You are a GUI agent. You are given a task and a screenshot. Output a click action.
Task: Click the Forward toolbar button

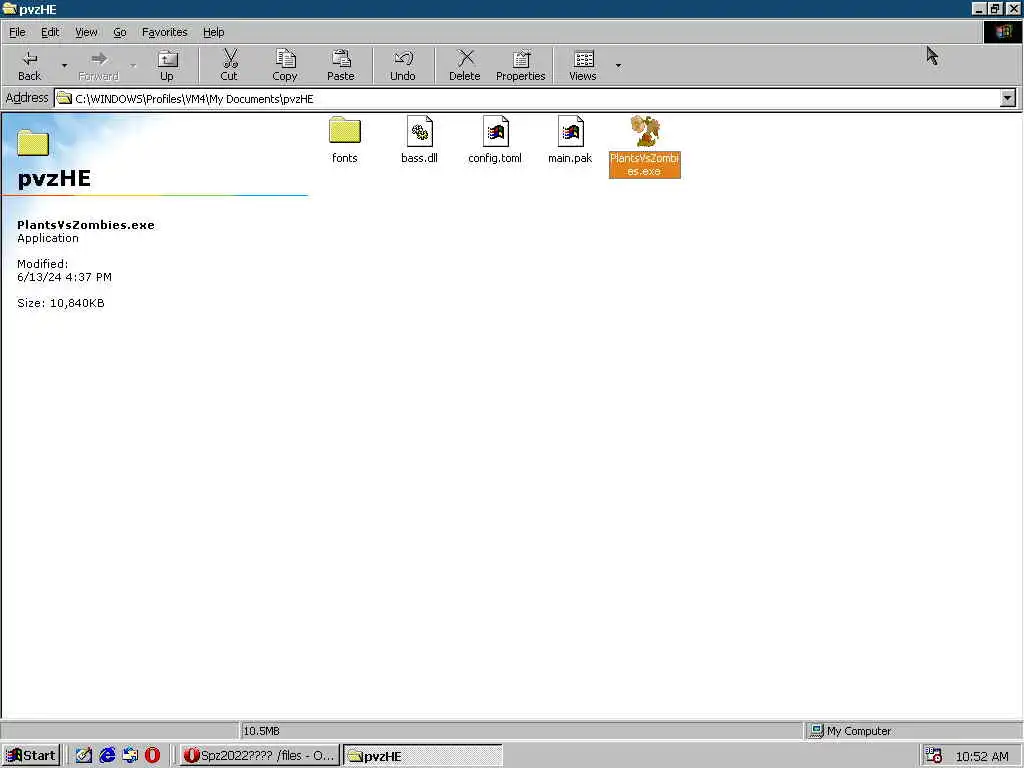tap(99, 65)
